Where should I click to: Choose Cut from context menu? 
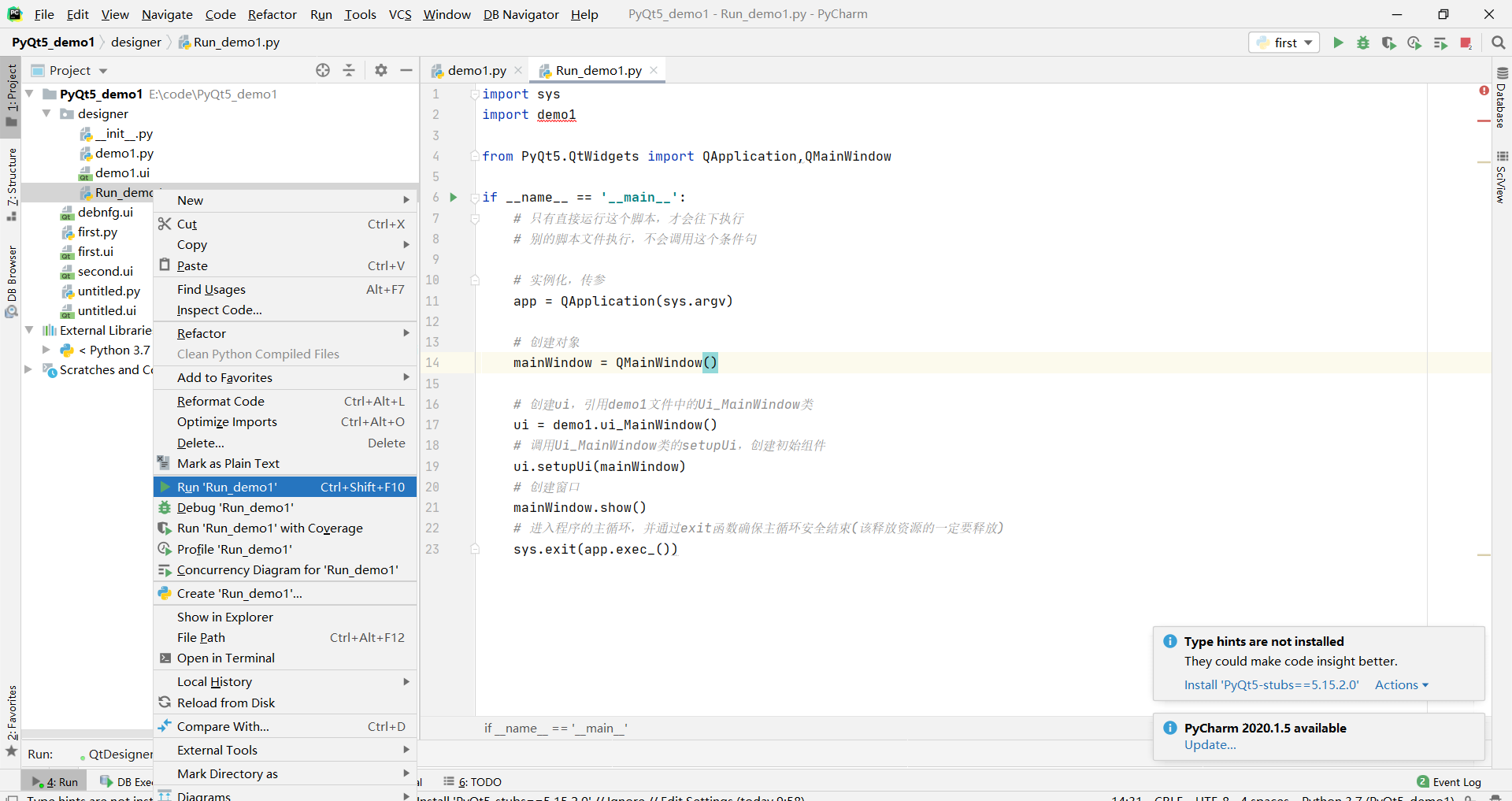click(x=285, y=224)
